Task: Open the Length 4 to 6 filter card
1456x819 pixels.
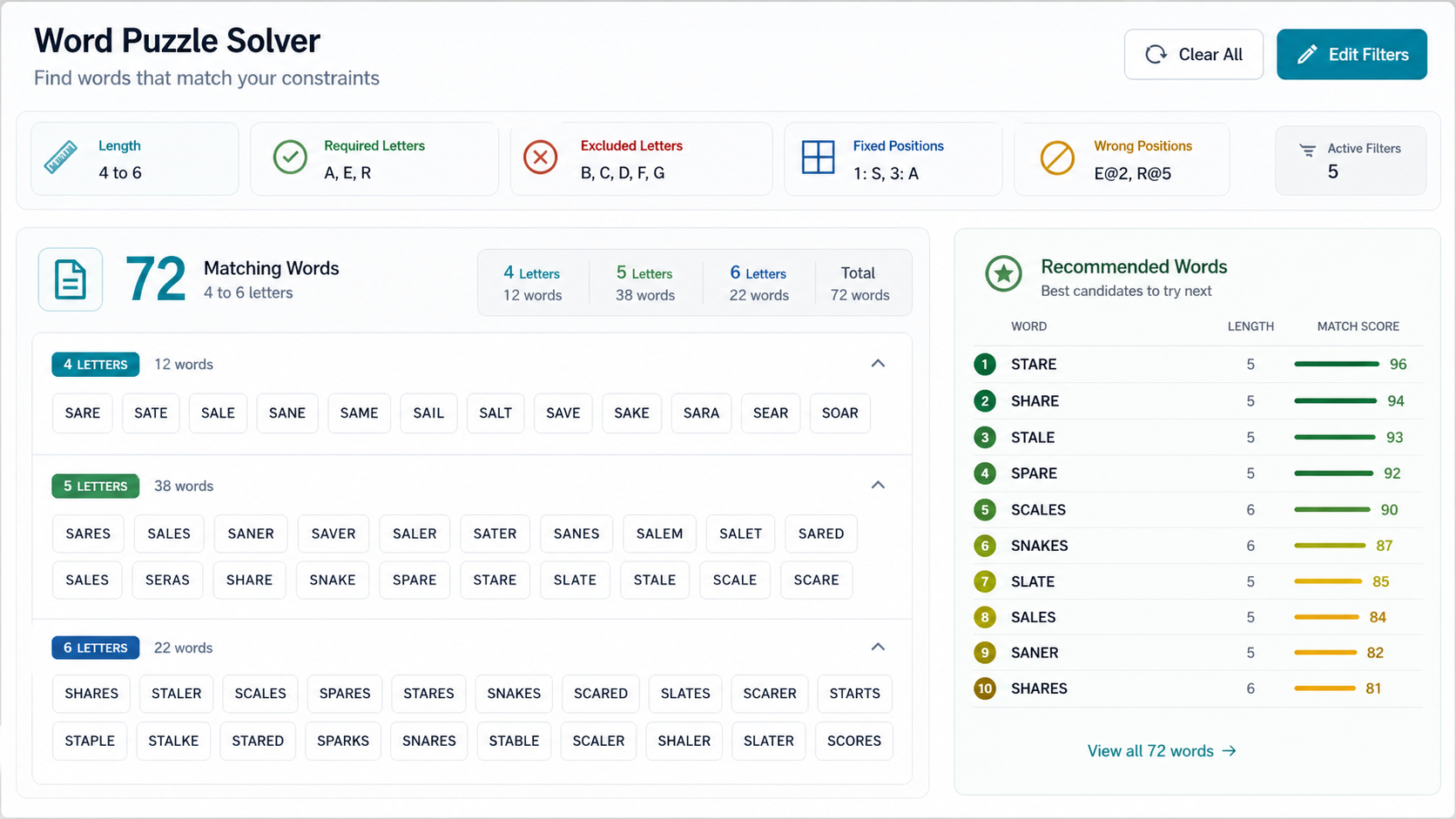Action: [x=135, y=158]
